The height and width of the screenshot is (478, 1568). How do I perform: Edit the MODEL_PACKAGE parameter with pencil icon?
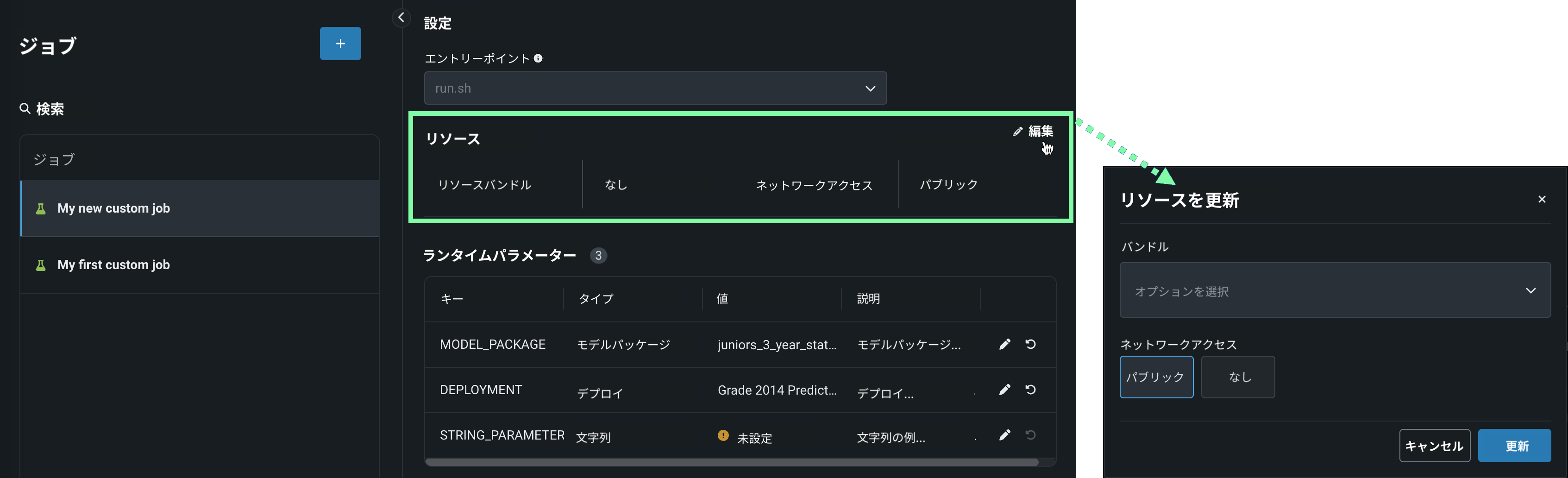click(1004, 345)
